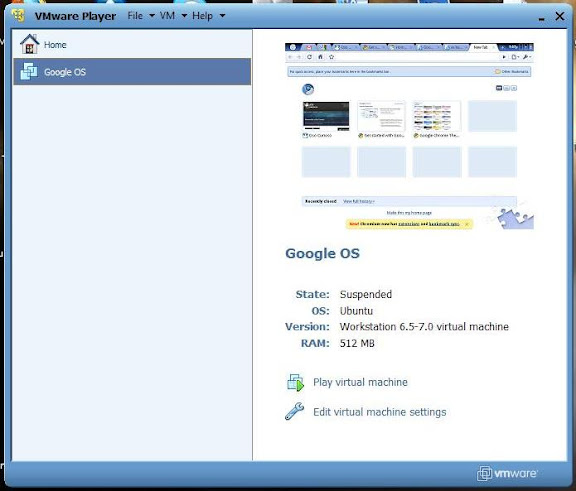Click the Google OS heading text
This screenshot has height=491, width=576.
[x=323, y=253]
